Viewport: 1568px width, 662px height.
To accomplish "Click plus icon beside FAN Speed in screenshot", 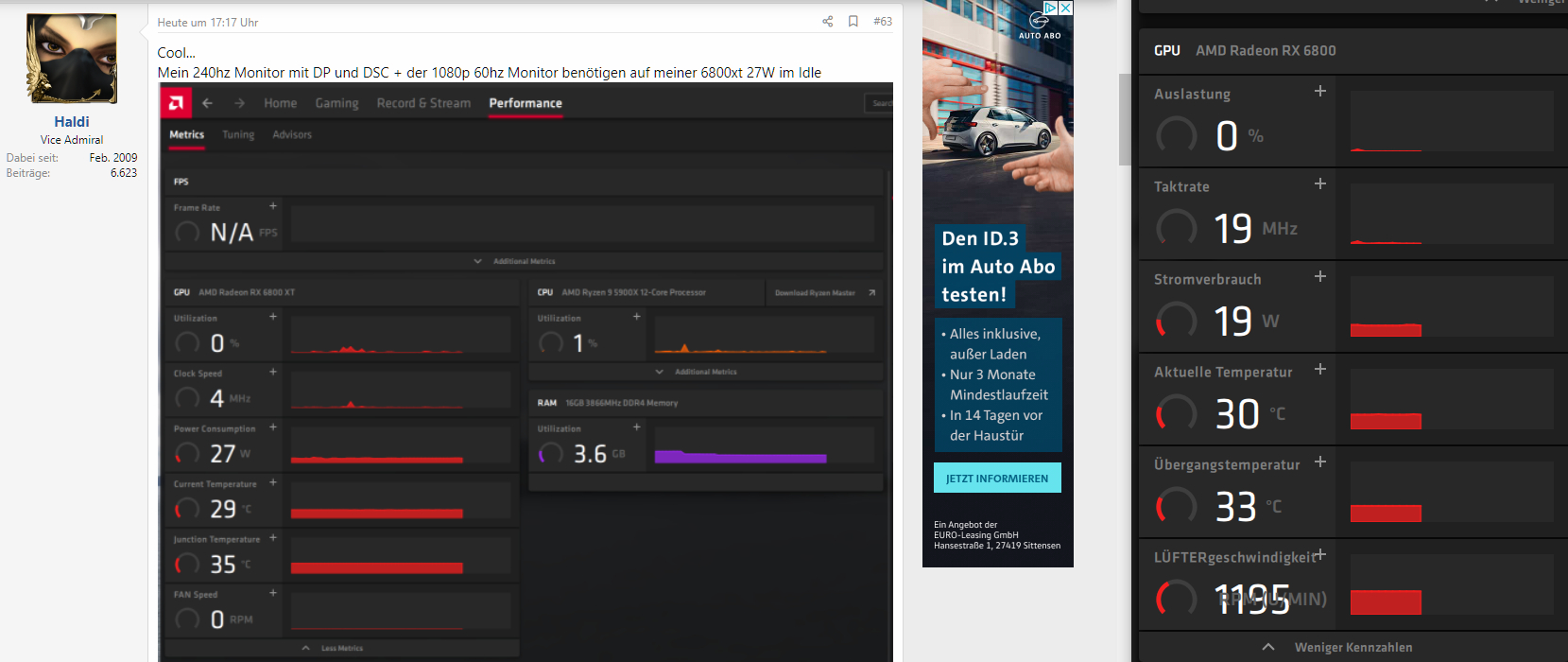I will (x=273, y=593).
